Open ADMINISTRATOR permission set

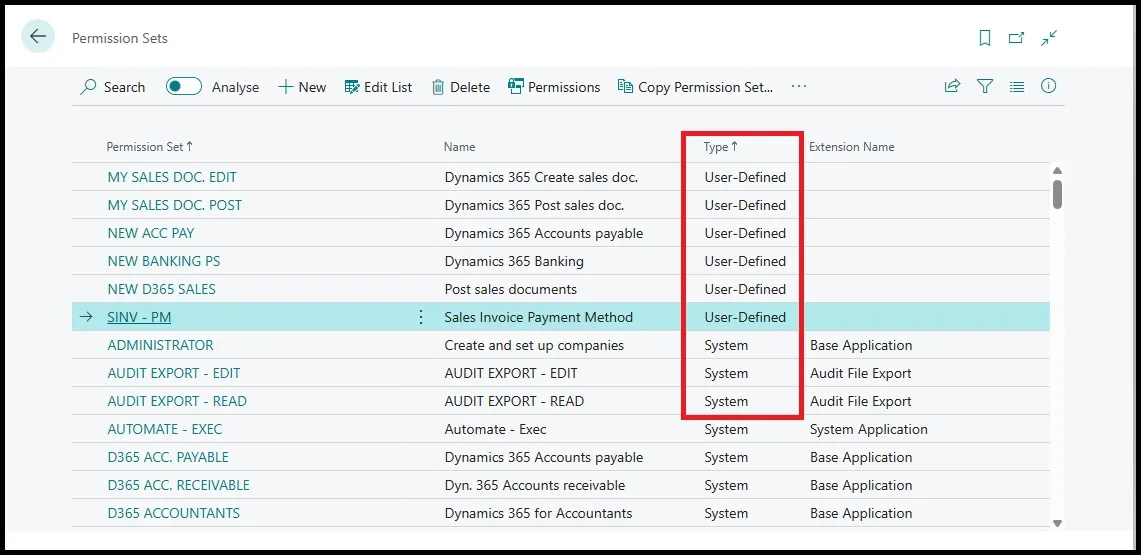[x=161, y=346]
